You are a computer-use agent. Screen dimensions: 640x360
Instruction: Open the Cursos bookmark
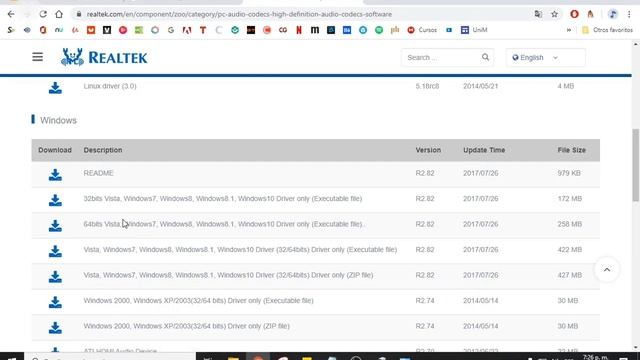click(422, 30)
